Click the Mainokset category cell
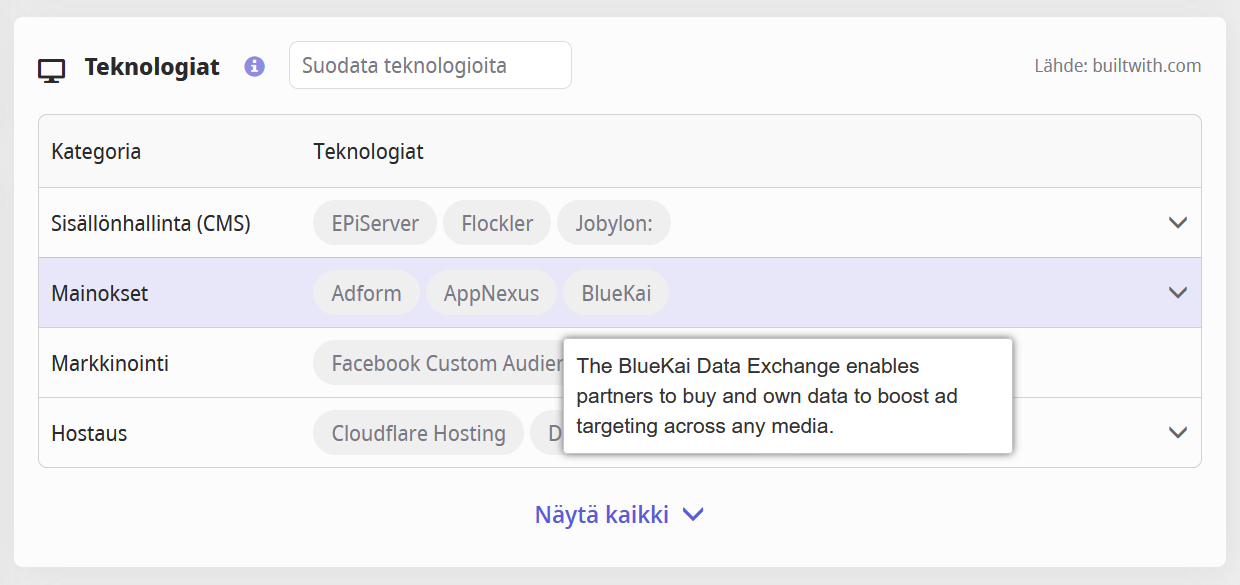The image size is (1240, 585). pyautogui.click(x=100, y=293)
